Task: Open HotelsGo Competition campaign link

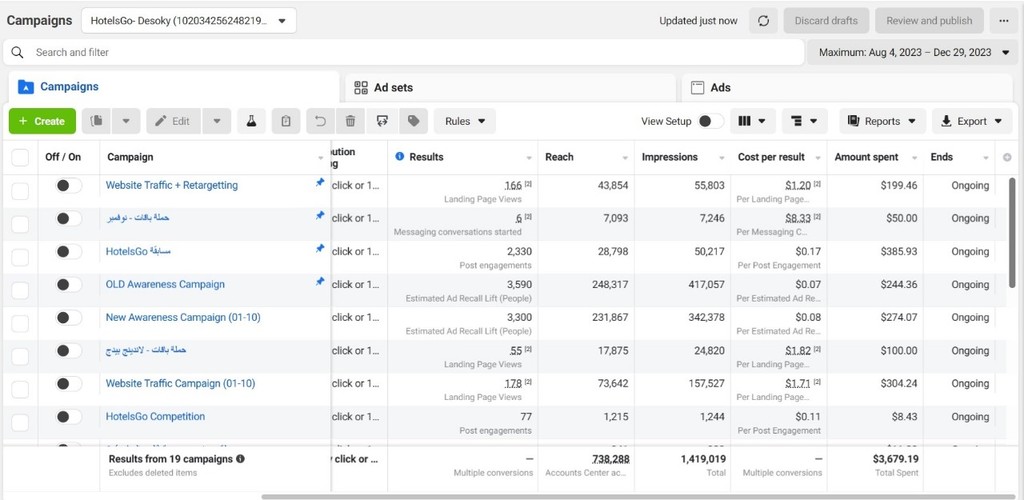Action: tap(155, 416)
